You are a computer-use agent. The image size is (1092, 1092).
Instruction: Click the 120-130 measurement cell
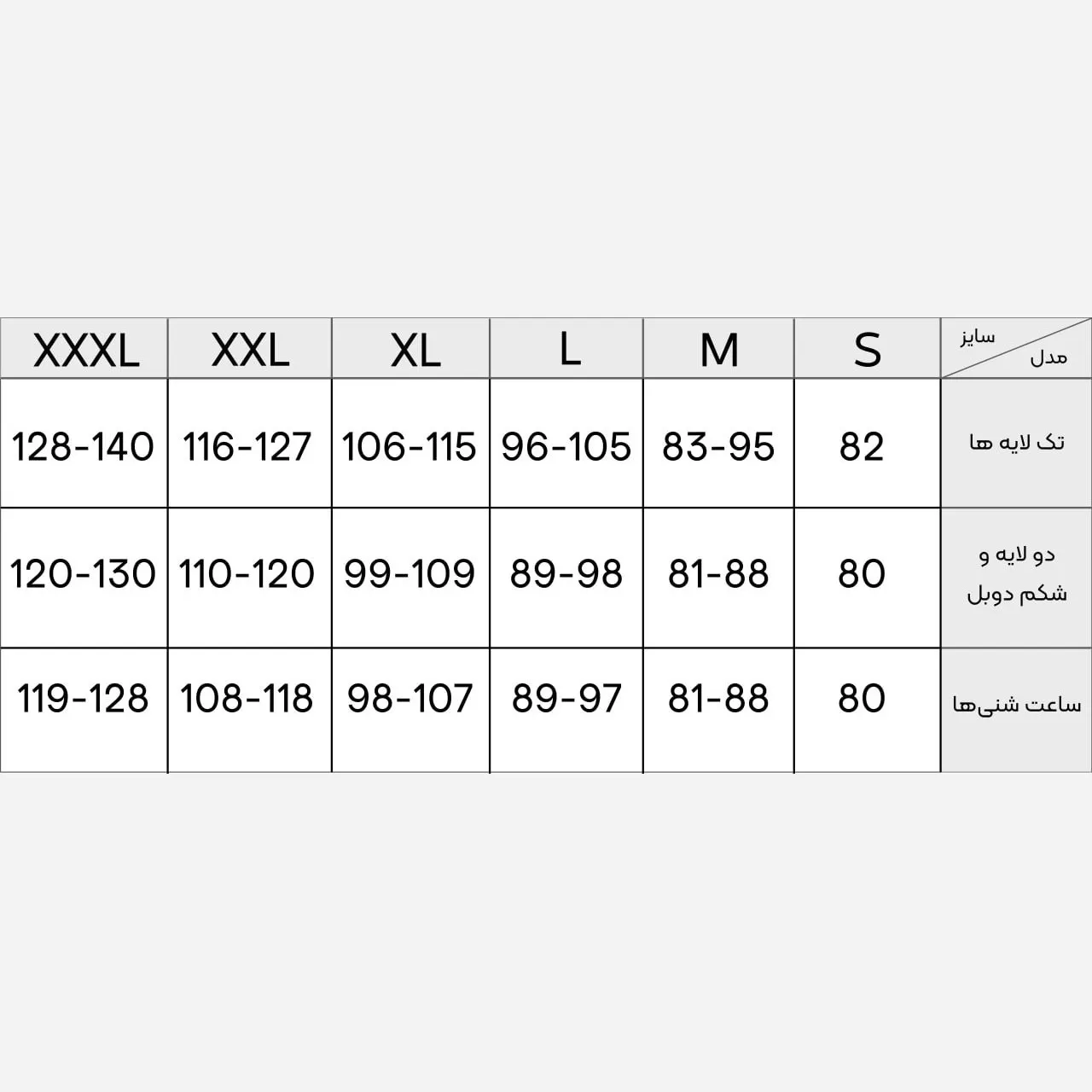tap(83, 574)
